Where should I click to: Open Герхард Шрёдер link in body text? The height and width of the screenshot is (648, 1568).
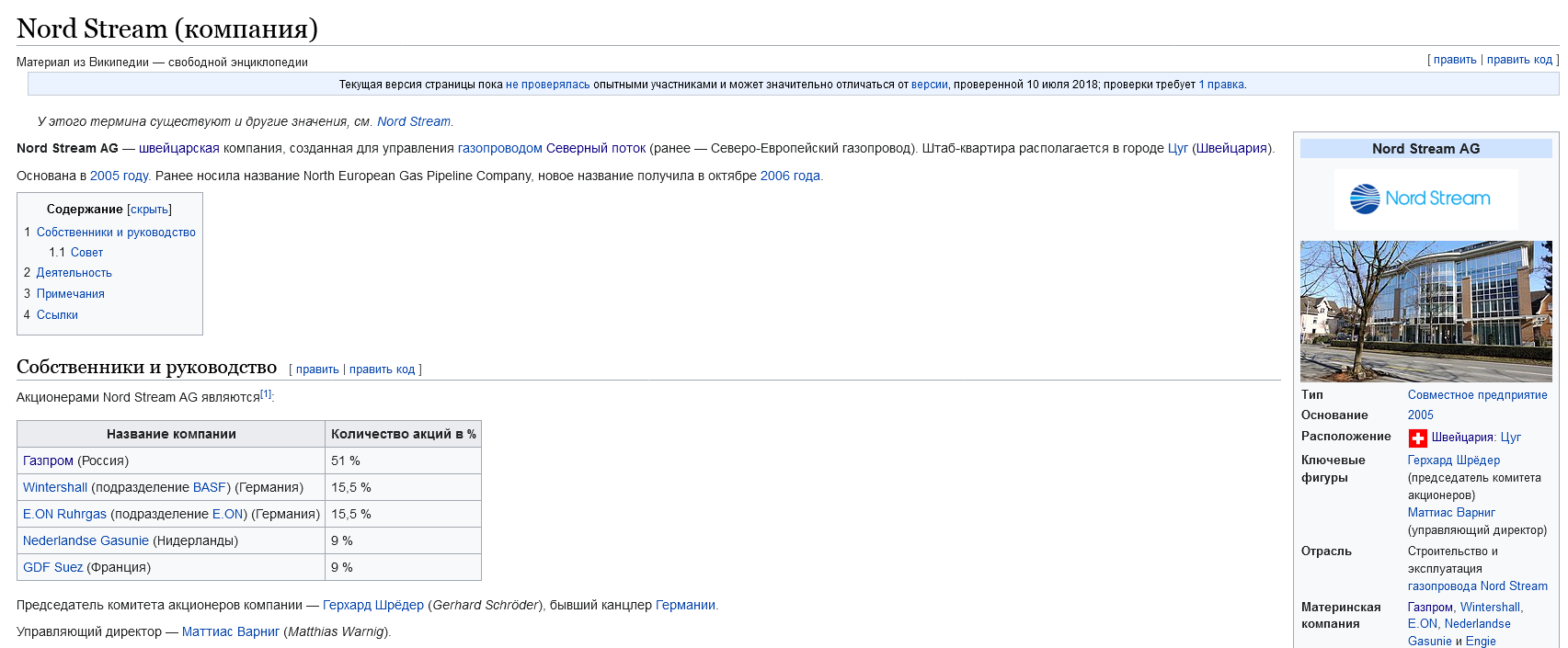pyautogui.click(x=373, y=605)
